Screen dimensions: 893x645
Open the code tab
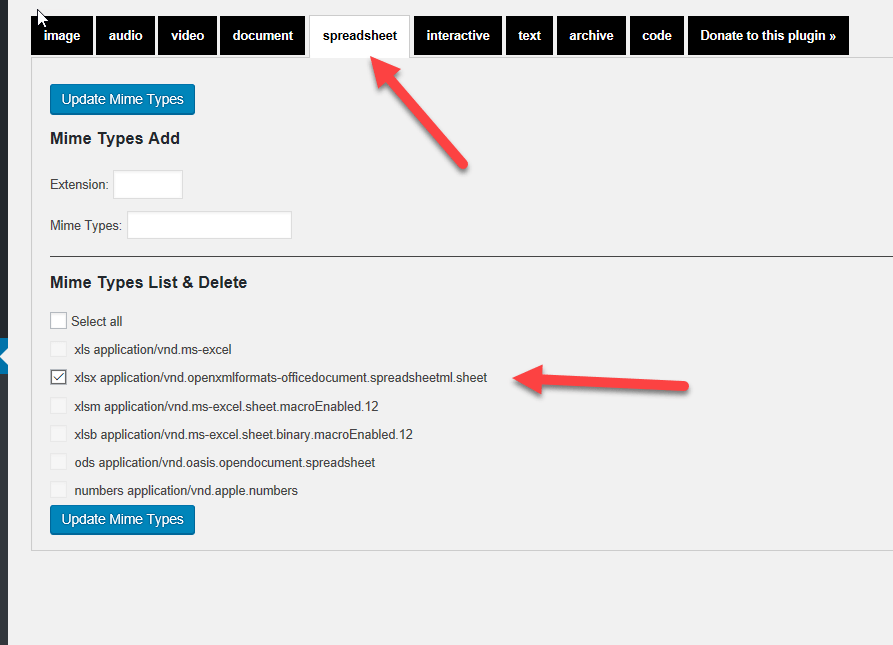pos(657,36)
